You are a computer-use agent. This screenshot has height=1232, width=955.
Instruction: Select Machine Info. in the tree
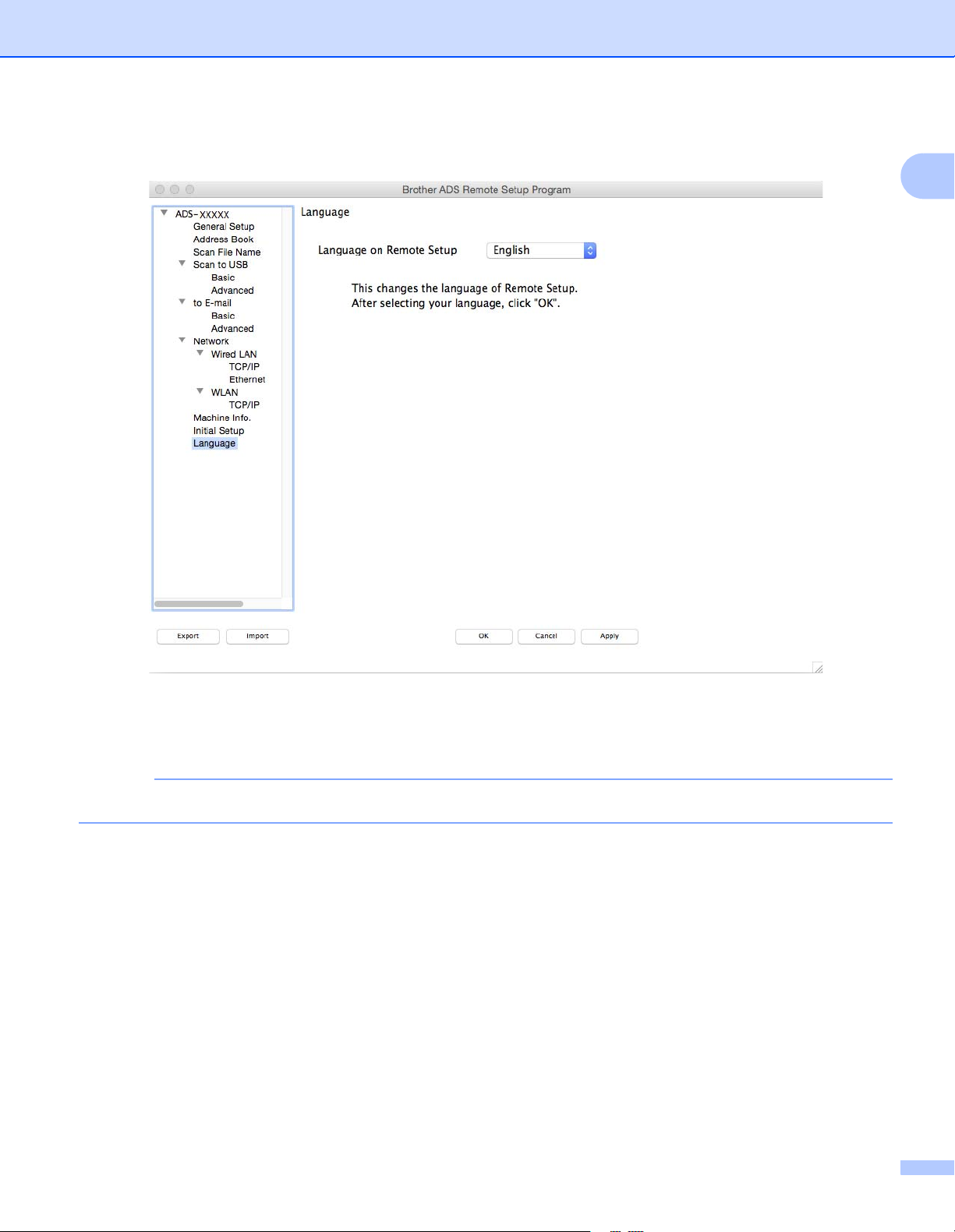pyautogui.click(x=222, y=418)
